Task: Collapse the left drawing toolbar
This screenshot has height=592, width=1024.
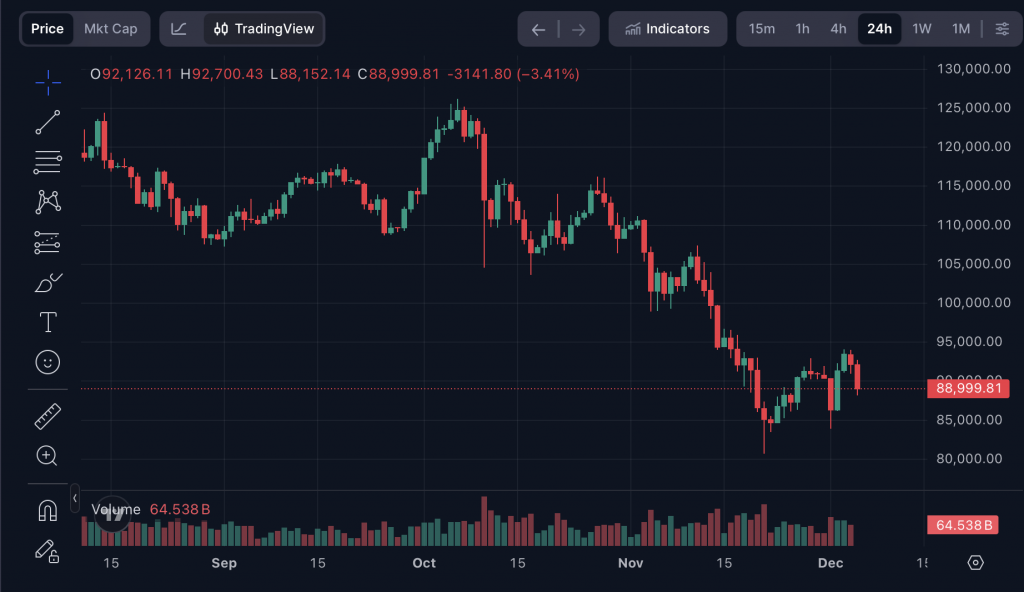Action: [x=75, y=497]
